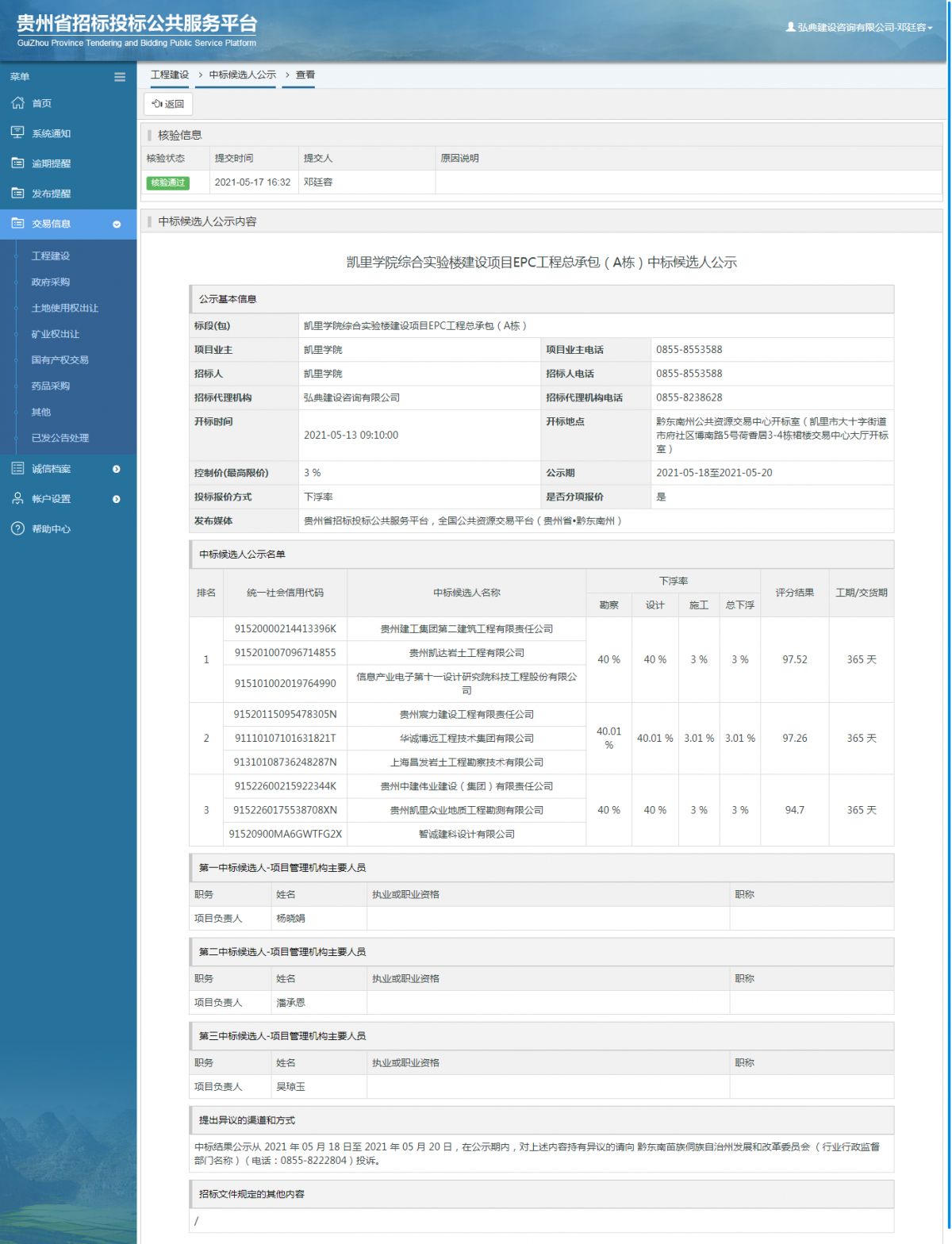Click project leader name 潘承恩
This screenshot has width=952, height=1244.
tap(290, 1003)
